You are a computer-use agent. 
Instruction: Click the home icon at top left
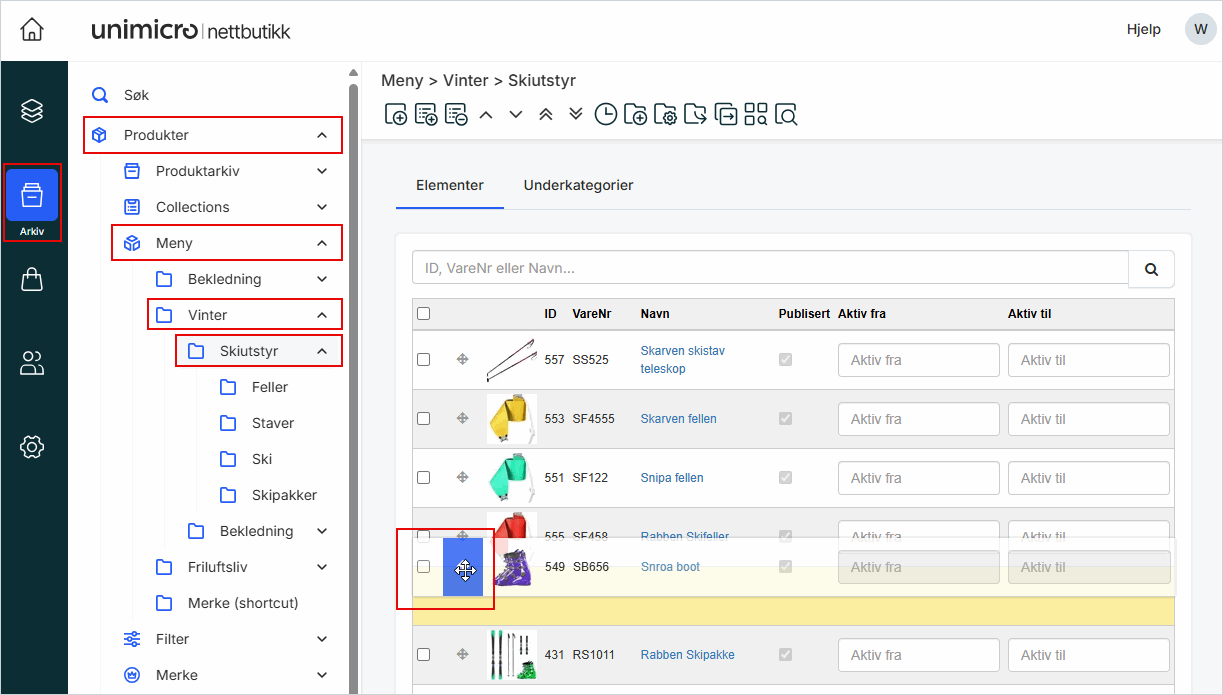click(32, 30)
